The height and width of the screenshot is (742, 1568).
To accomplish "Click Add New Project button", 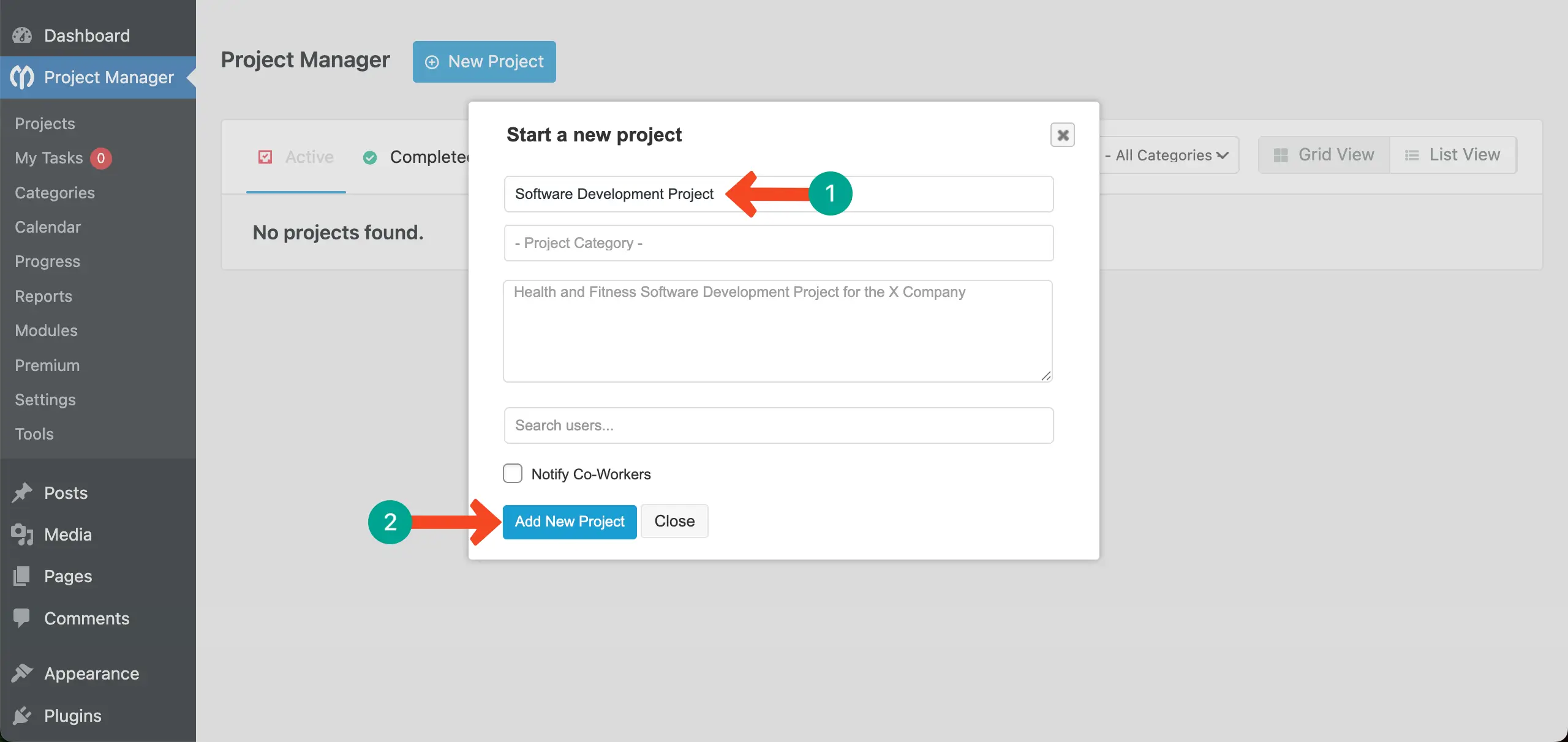I will coord(568,521).
